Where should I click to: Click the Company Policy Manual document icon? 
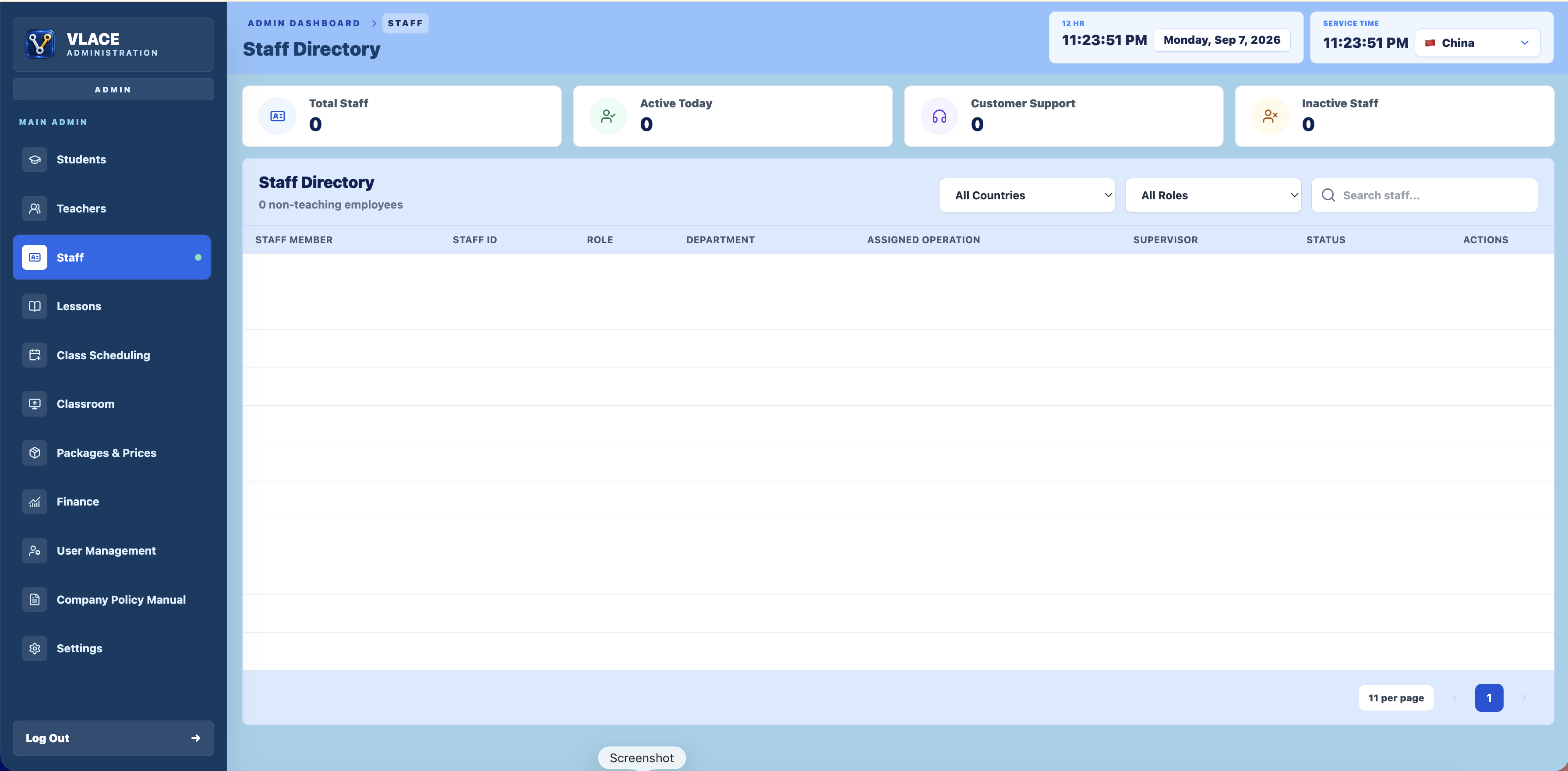(35, 600)
